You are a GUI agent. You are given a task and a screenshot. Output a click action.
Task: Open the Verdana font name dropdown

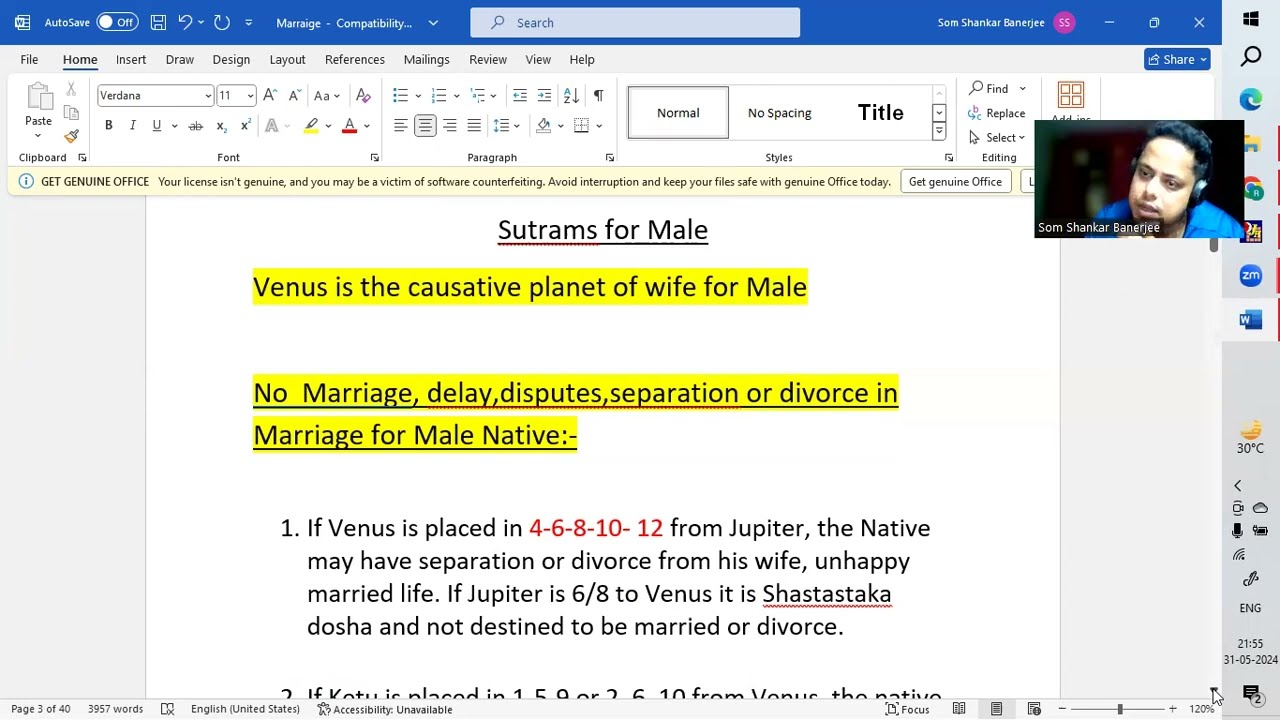click(x=208, y=96)
